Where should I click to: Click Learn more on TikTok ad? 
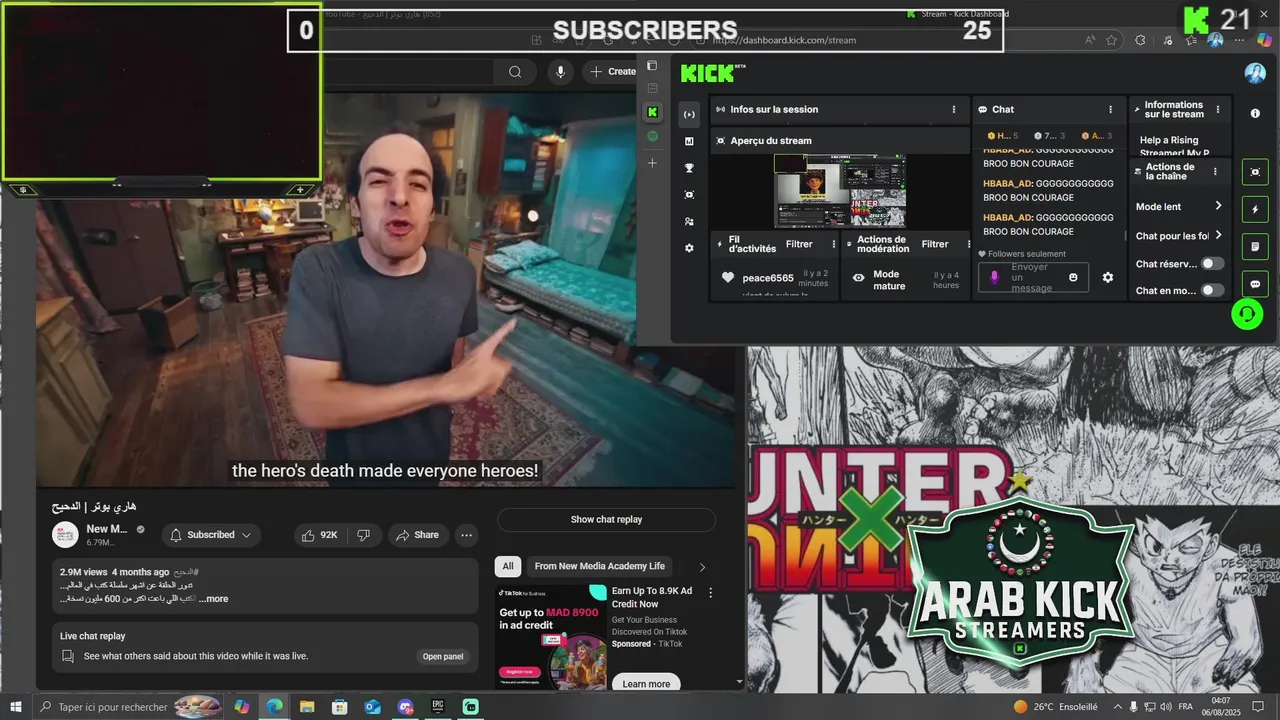(646, 684)
